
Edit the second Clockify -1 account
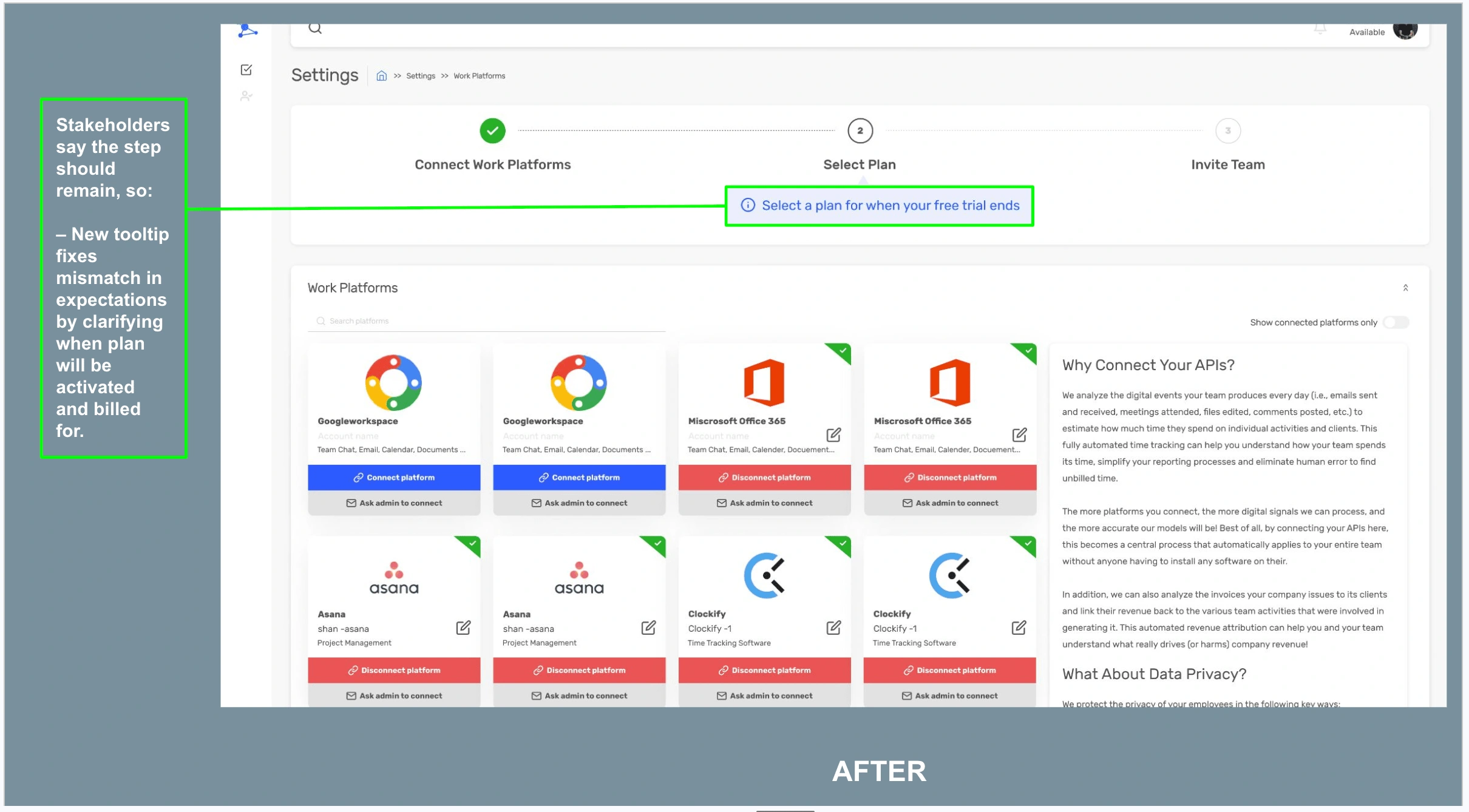coord(1019,628)
